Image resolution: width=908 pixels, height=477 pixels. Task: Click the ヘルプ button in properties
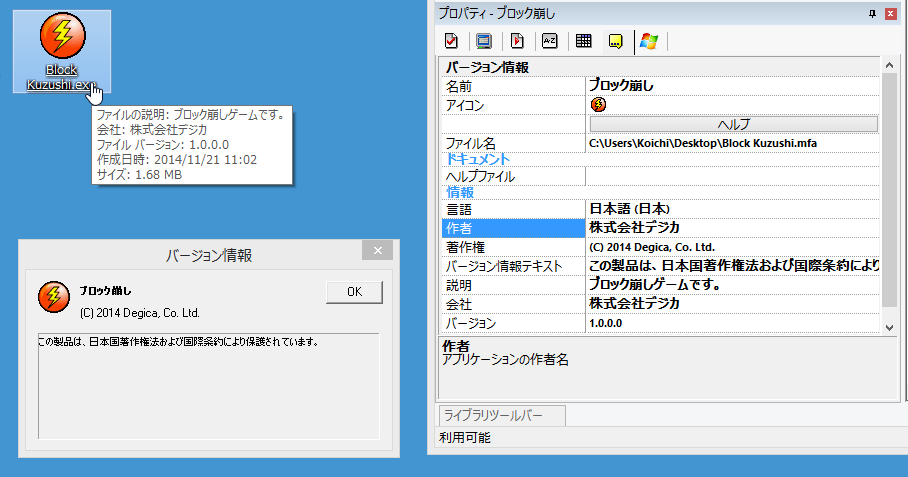734,124
